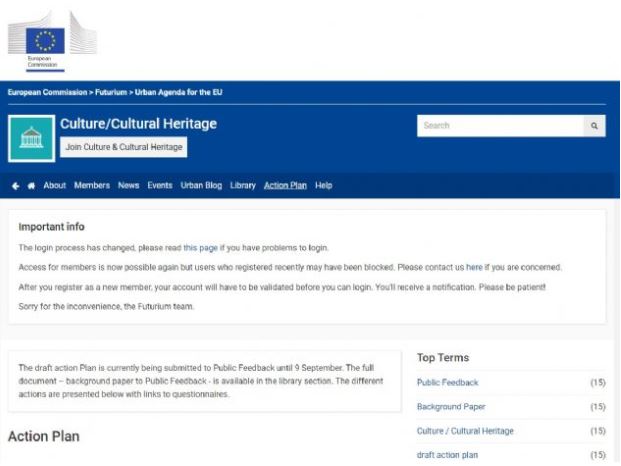This screenshot has width=621, height=466.
Task: Open the Members page
Action: 92,185
